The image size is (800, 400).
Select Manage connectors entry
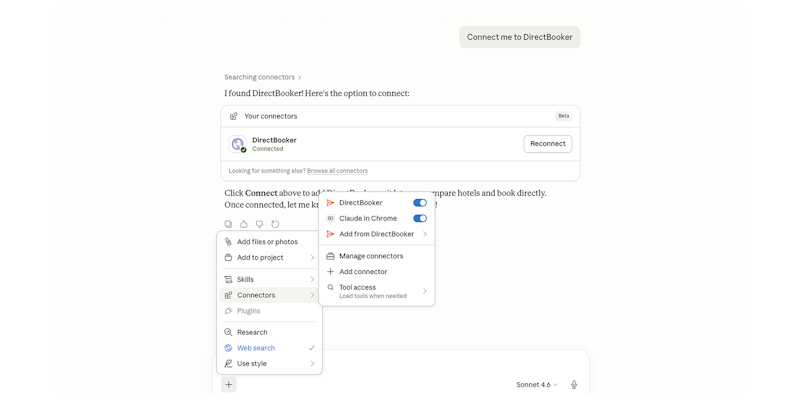(377, 256)
